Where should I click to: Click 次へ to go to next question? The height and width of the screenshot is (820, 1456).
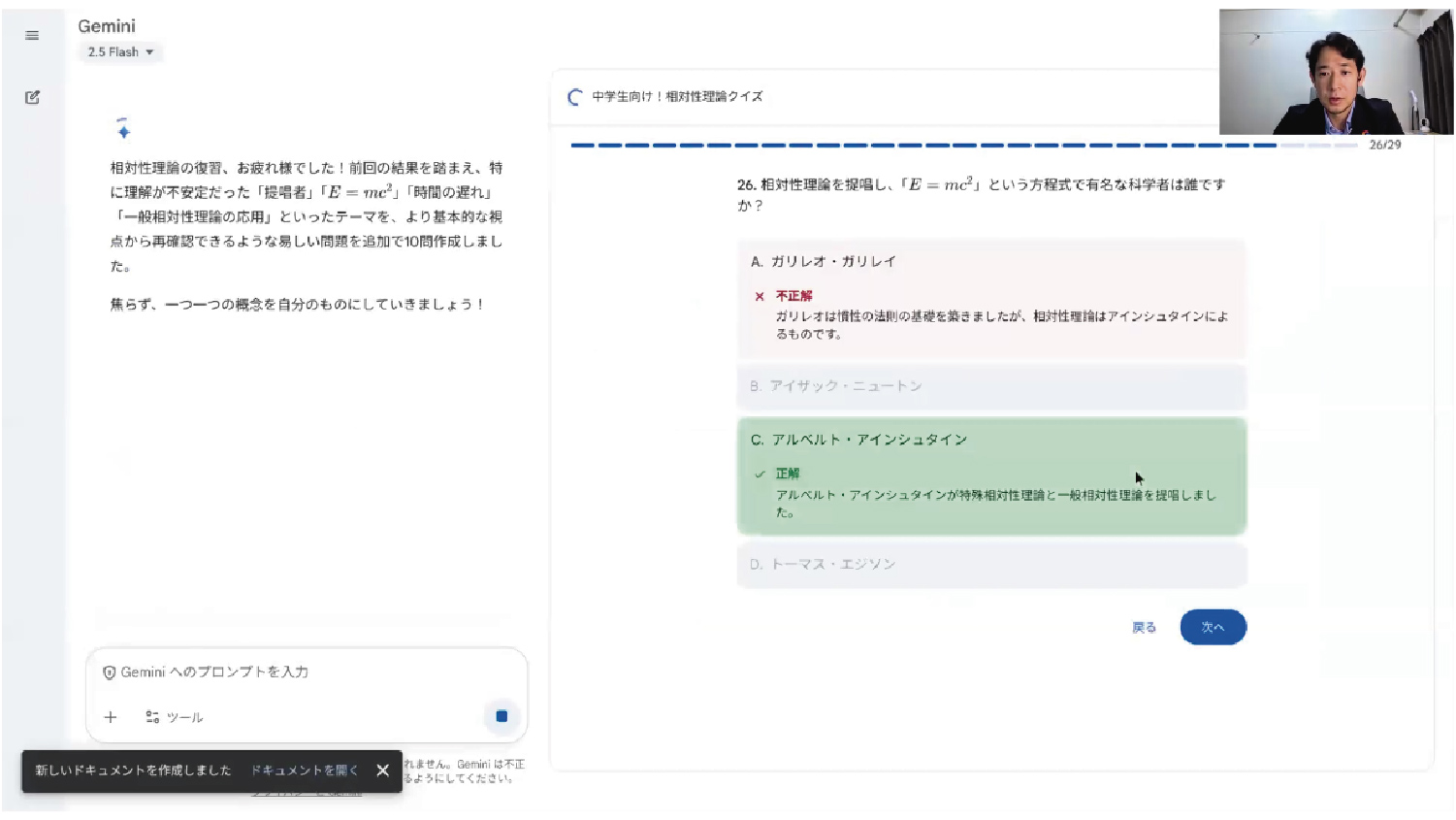point(1213,627)
